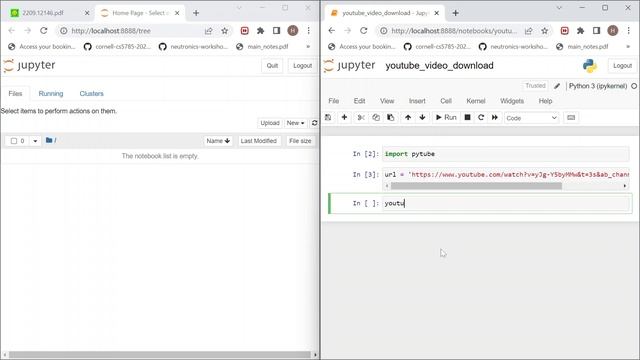Toggle side panel icon in left browser
This screenshot has width=640, height=360.
tap(276, 31)
